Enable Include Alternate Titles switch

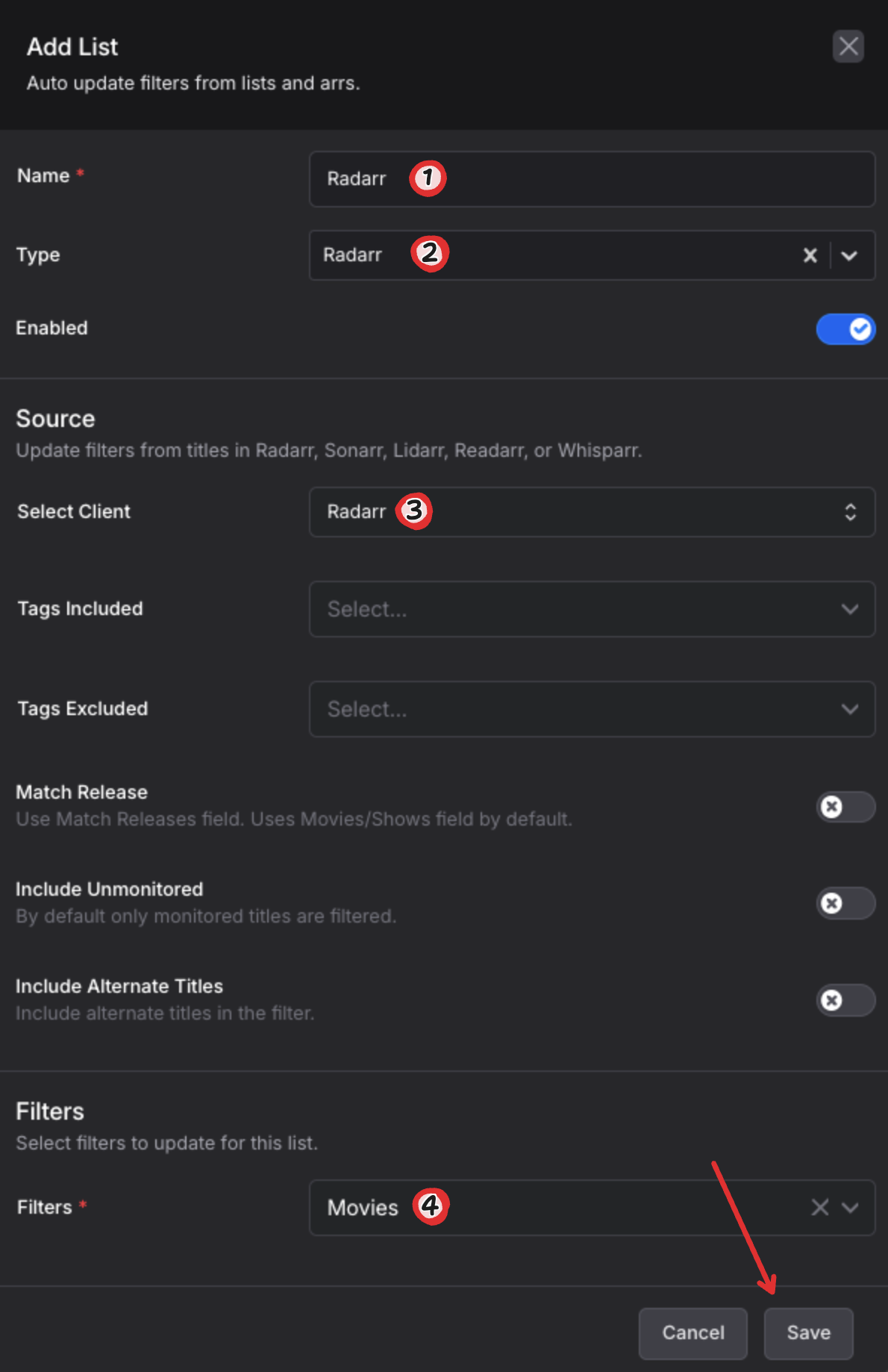point(845,1000)
